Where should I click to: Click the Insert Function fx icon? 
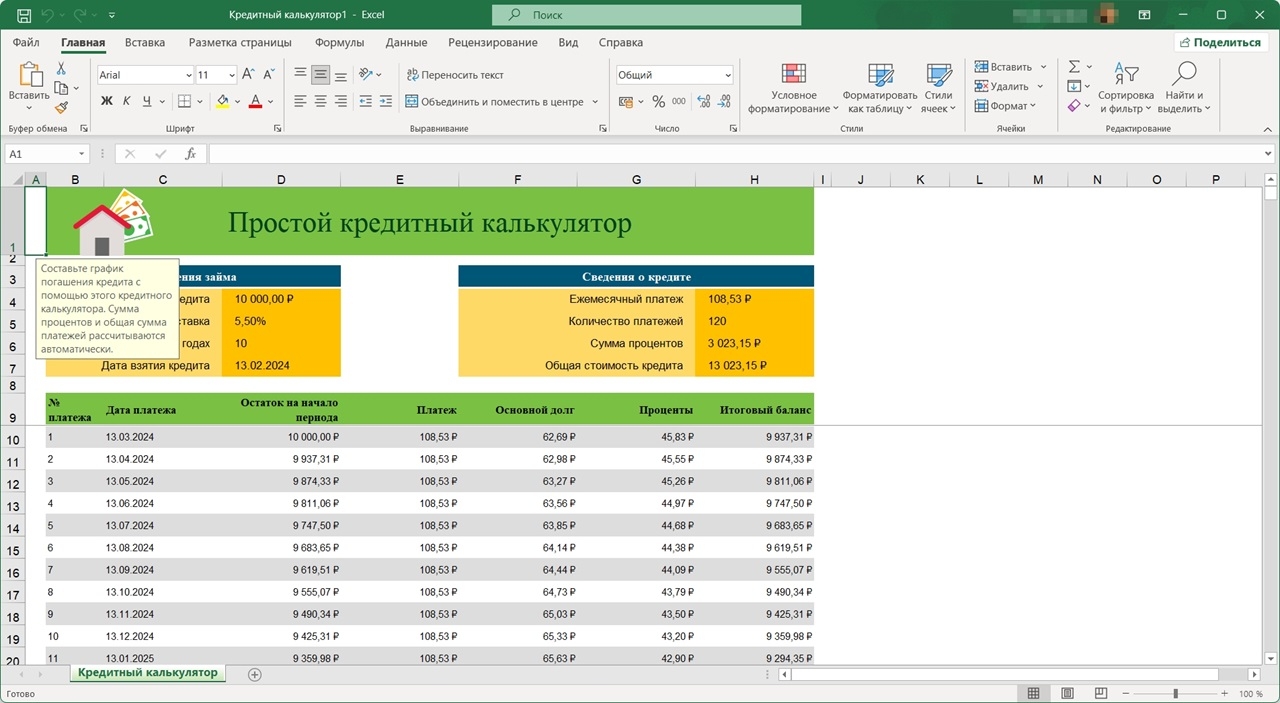190,154
